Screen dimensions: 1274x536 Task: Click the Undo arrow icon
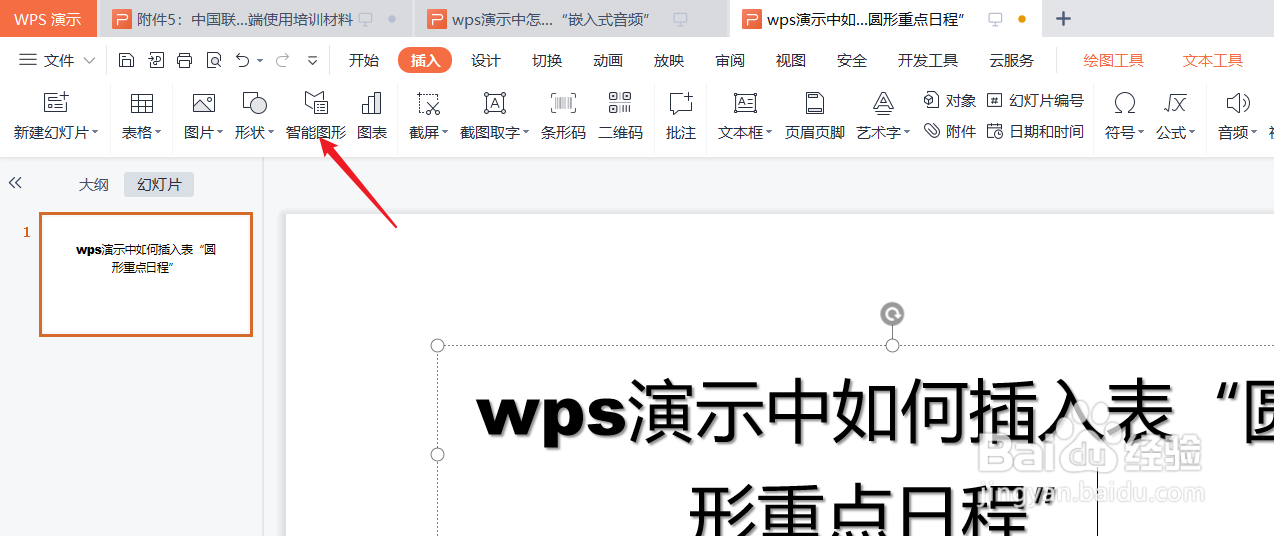(243, 60)
